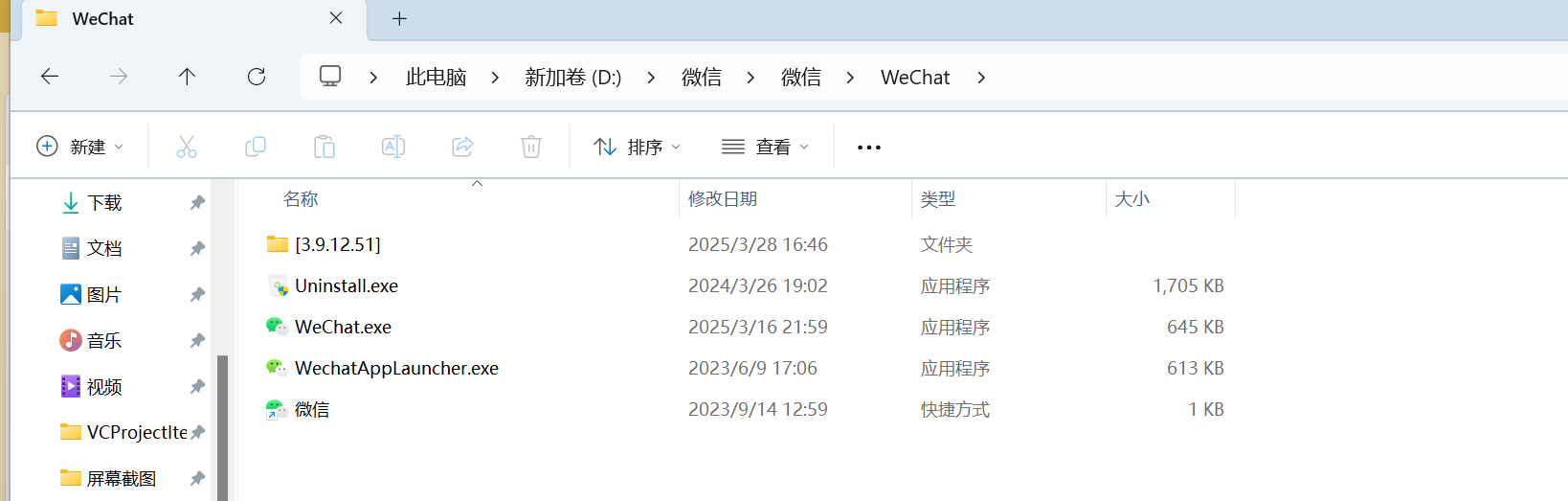Image resolution: width=1568 pixels, height=501 pixels.
Task: Open 音乐 in the sidebar
Action: 104,340
